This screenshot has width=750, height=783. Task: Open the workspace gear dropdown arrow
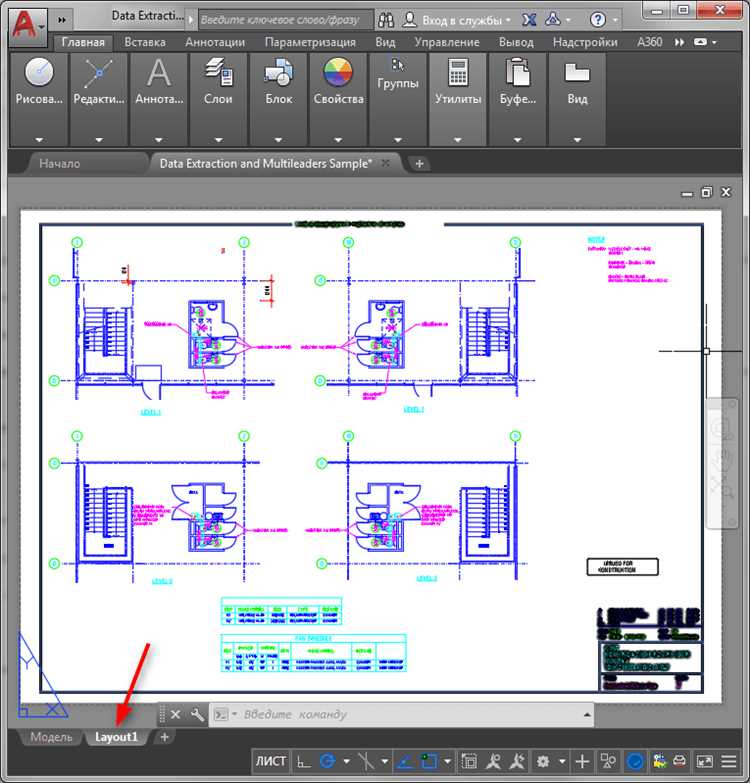[x=562, y=762]
